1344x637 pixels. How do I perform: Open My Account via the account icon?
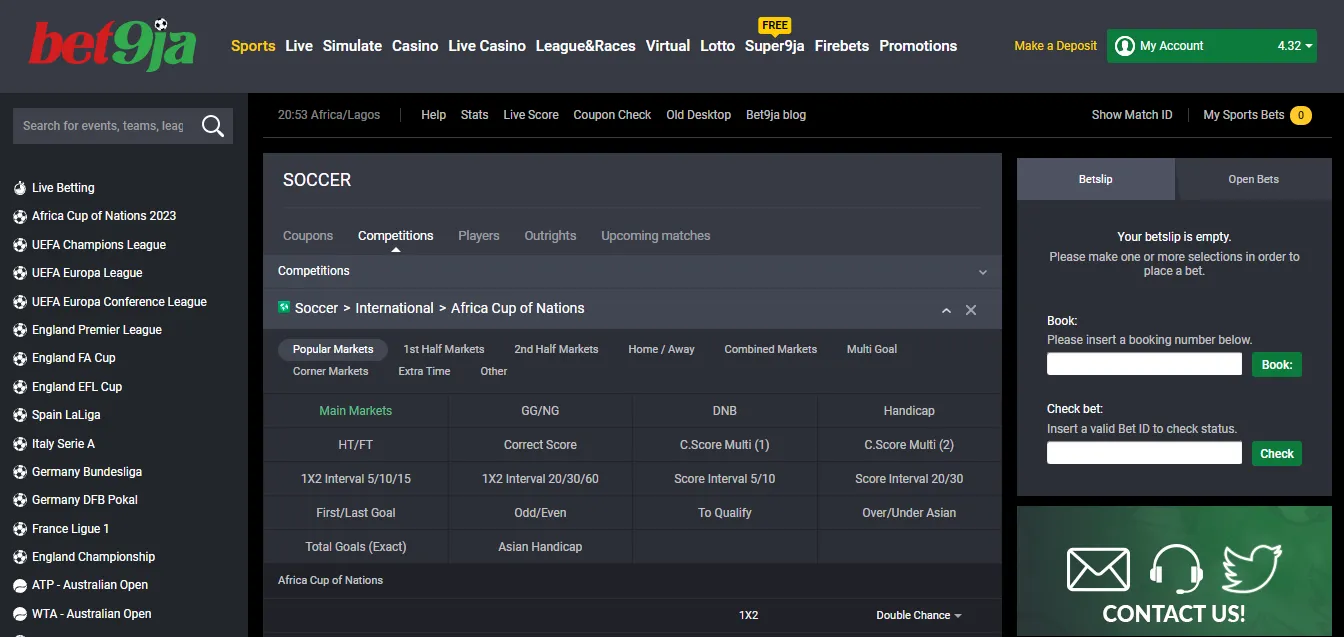(1125, 45)
